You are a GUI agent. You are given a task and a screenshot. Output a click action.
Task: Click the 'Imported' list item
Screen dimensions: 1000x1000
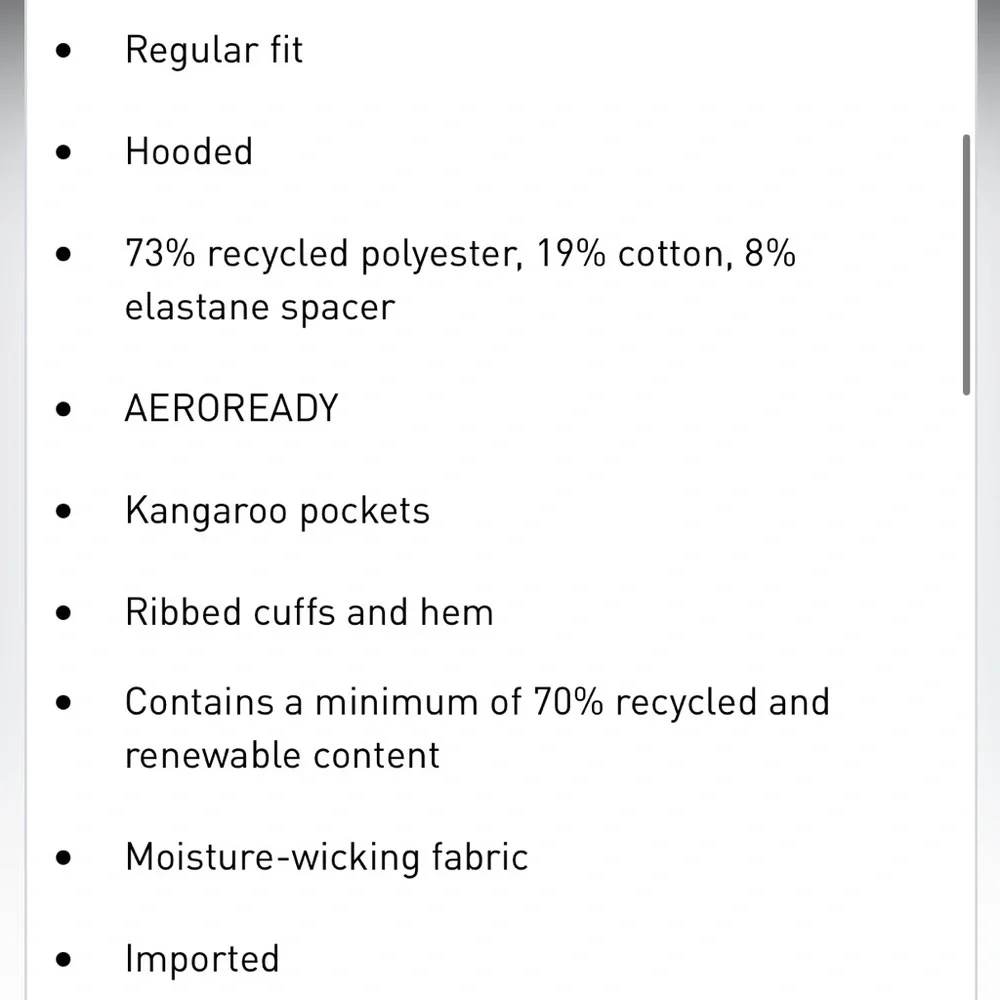(x=202, y=959)
